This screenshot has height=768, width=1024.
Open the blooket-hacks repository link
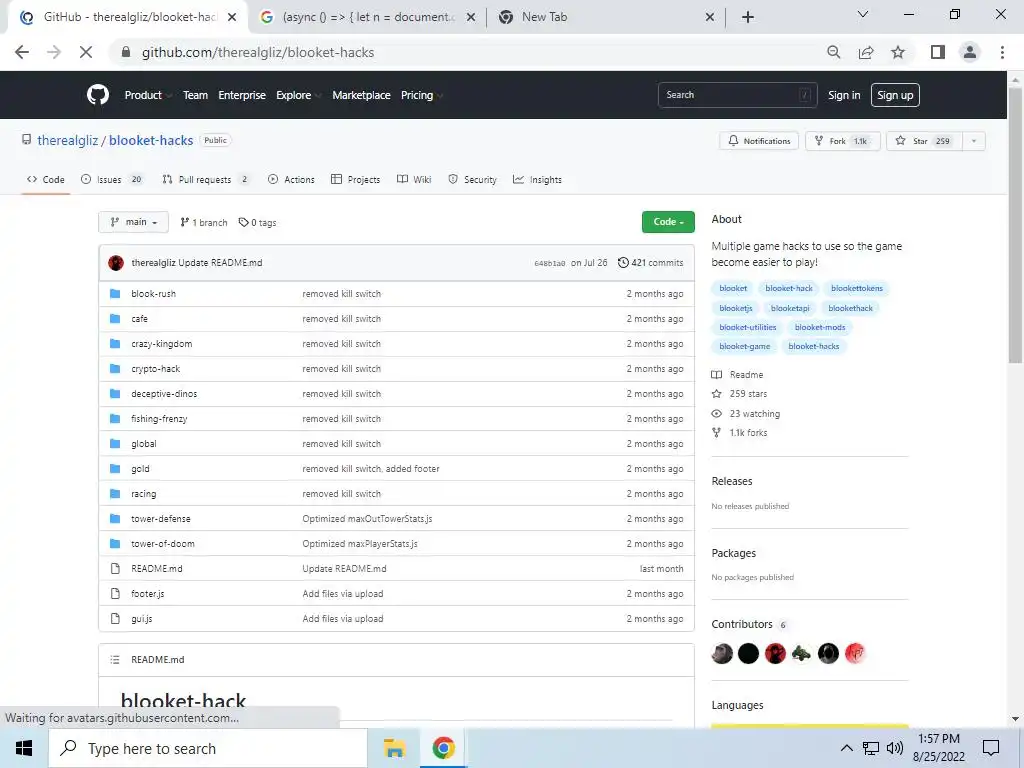[x=151, y=140]
